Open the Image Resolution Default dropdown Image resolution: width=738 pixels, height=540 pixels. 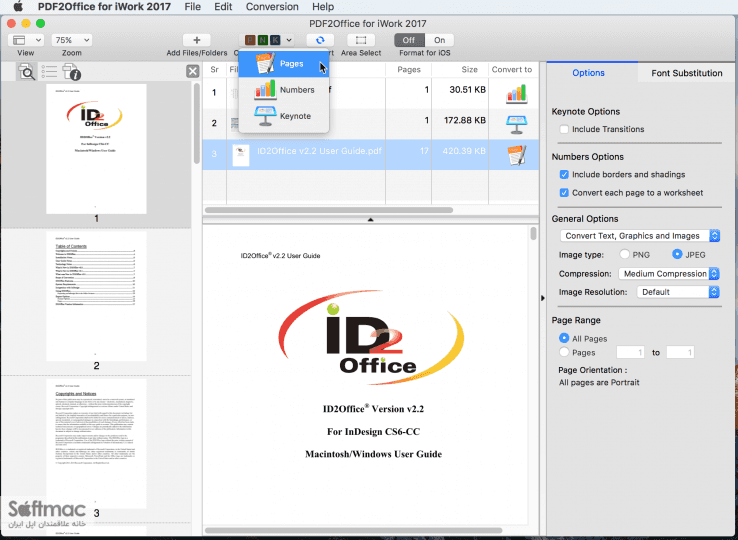click(678, 292)
